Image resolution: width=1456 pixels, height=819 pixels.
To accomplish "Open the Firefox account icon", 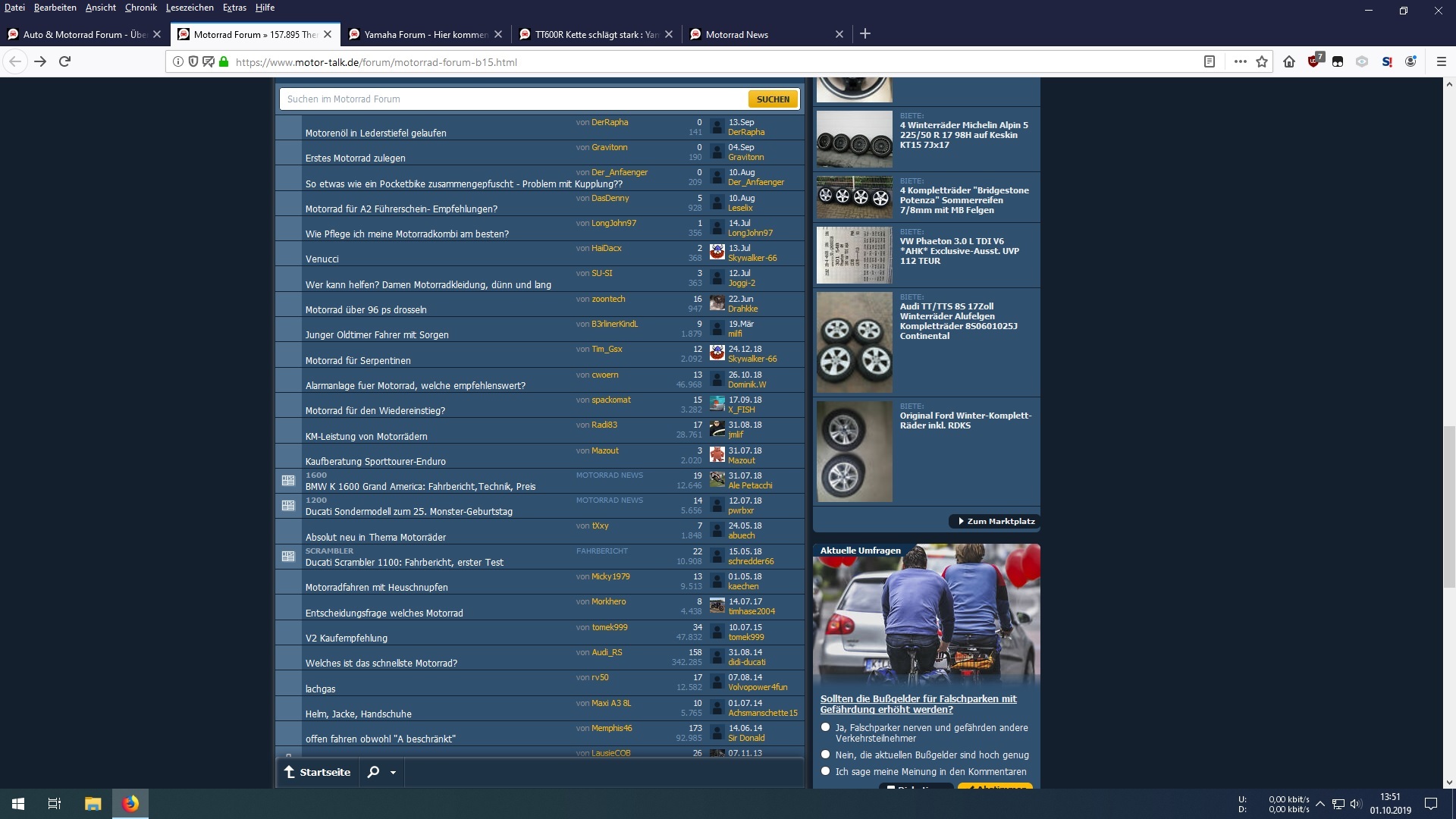I will point(1410,61).
